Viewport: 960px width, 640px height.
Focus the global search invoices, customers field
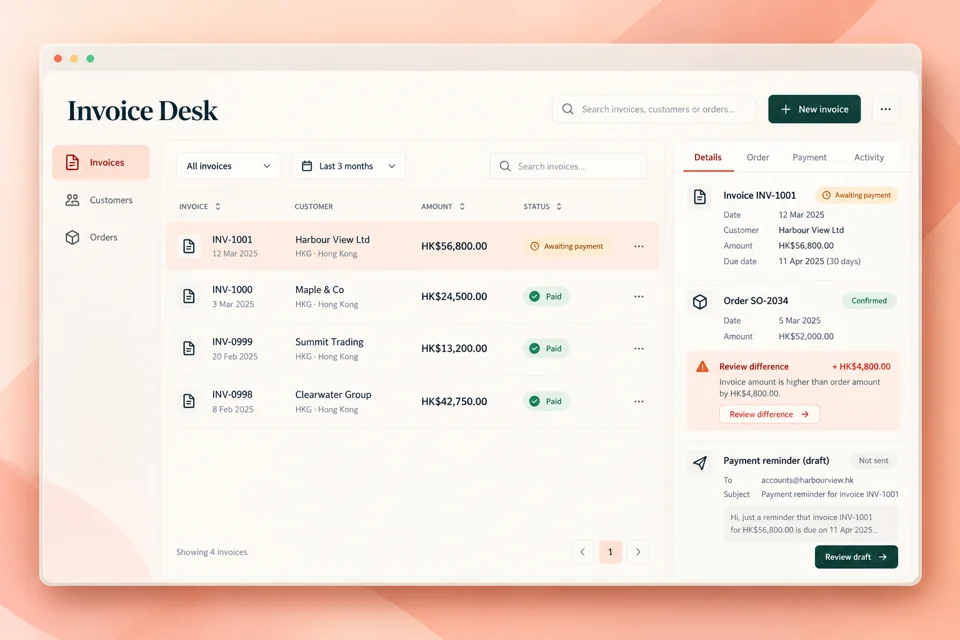click(x=654, y=109)
